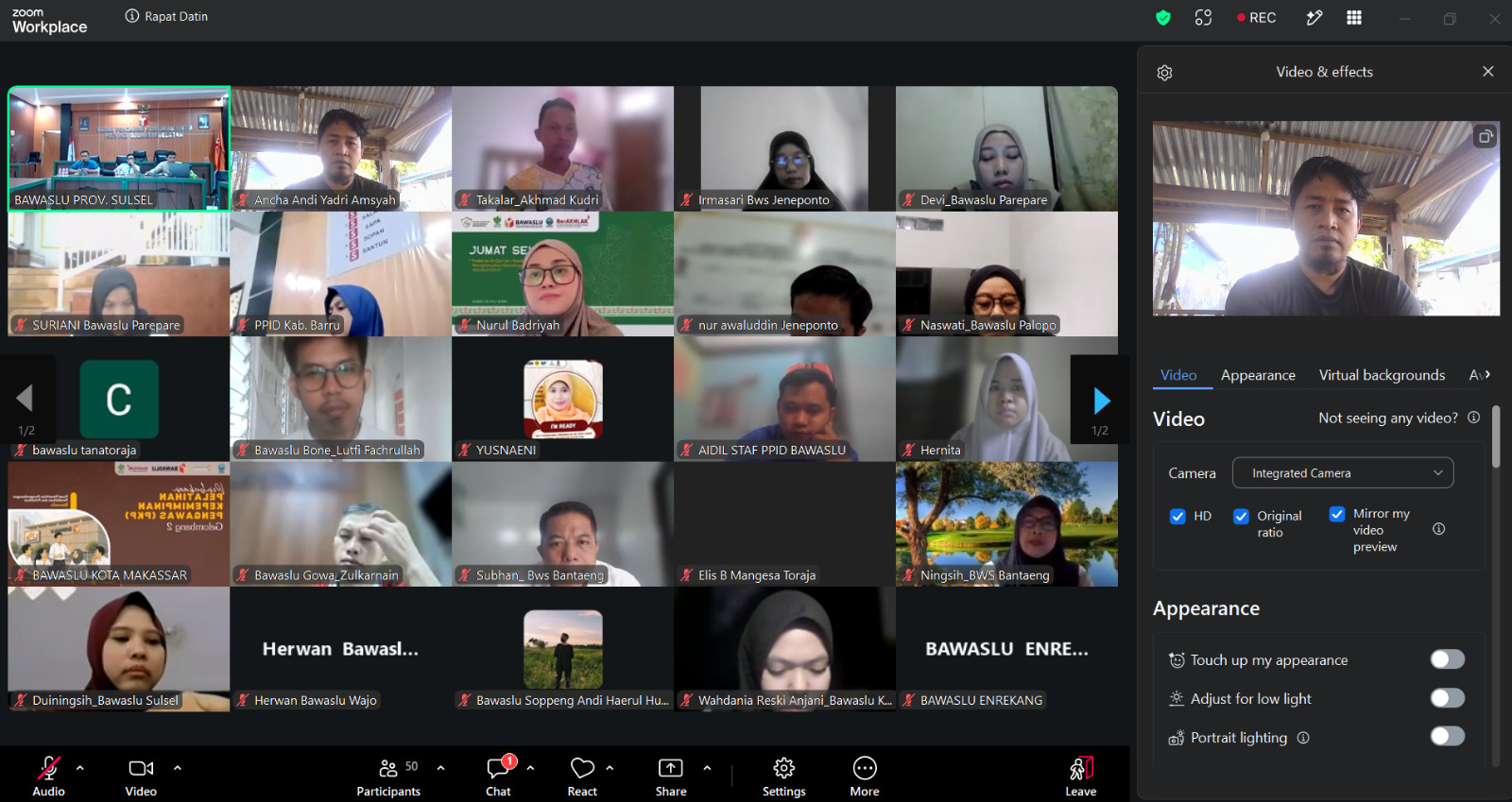Click the Not seeing any video? link
The height and width of the screenshot is (802, 1512).
pyautogui.click(x=1388, y=418)
